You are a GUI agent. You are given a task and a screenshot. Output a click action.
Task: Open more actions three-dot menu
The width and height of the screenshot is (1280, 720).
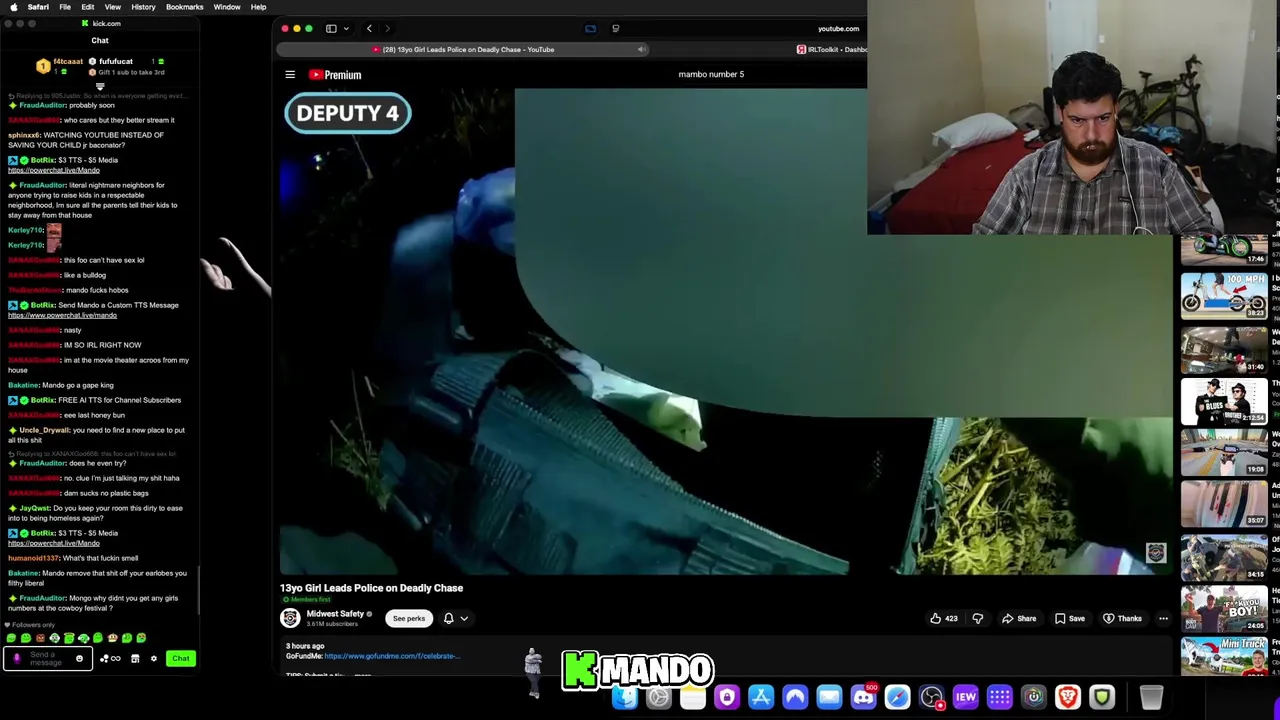point(1163,618)
